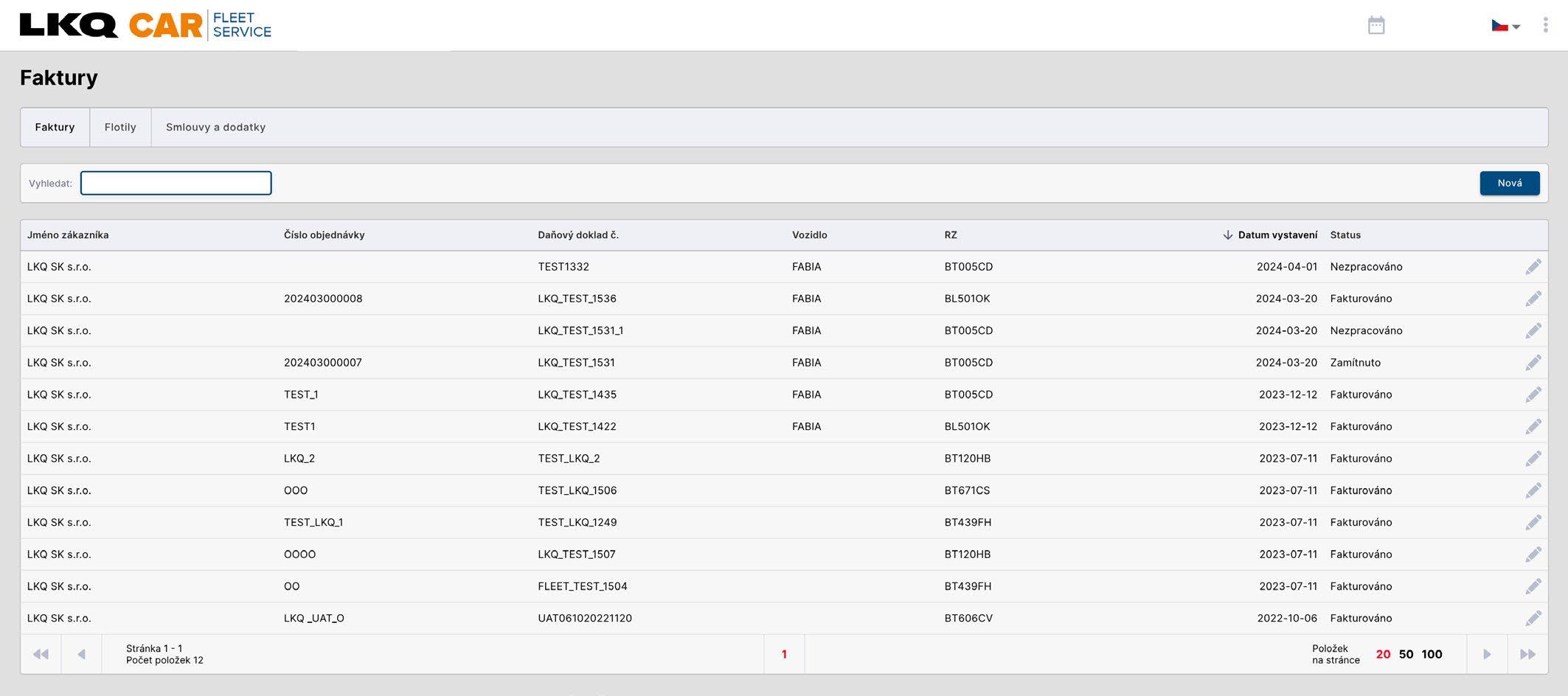Viewport: 1568px width, 696px height.
Task: Sort by Status column header
Action: (x=1345, y=235)
